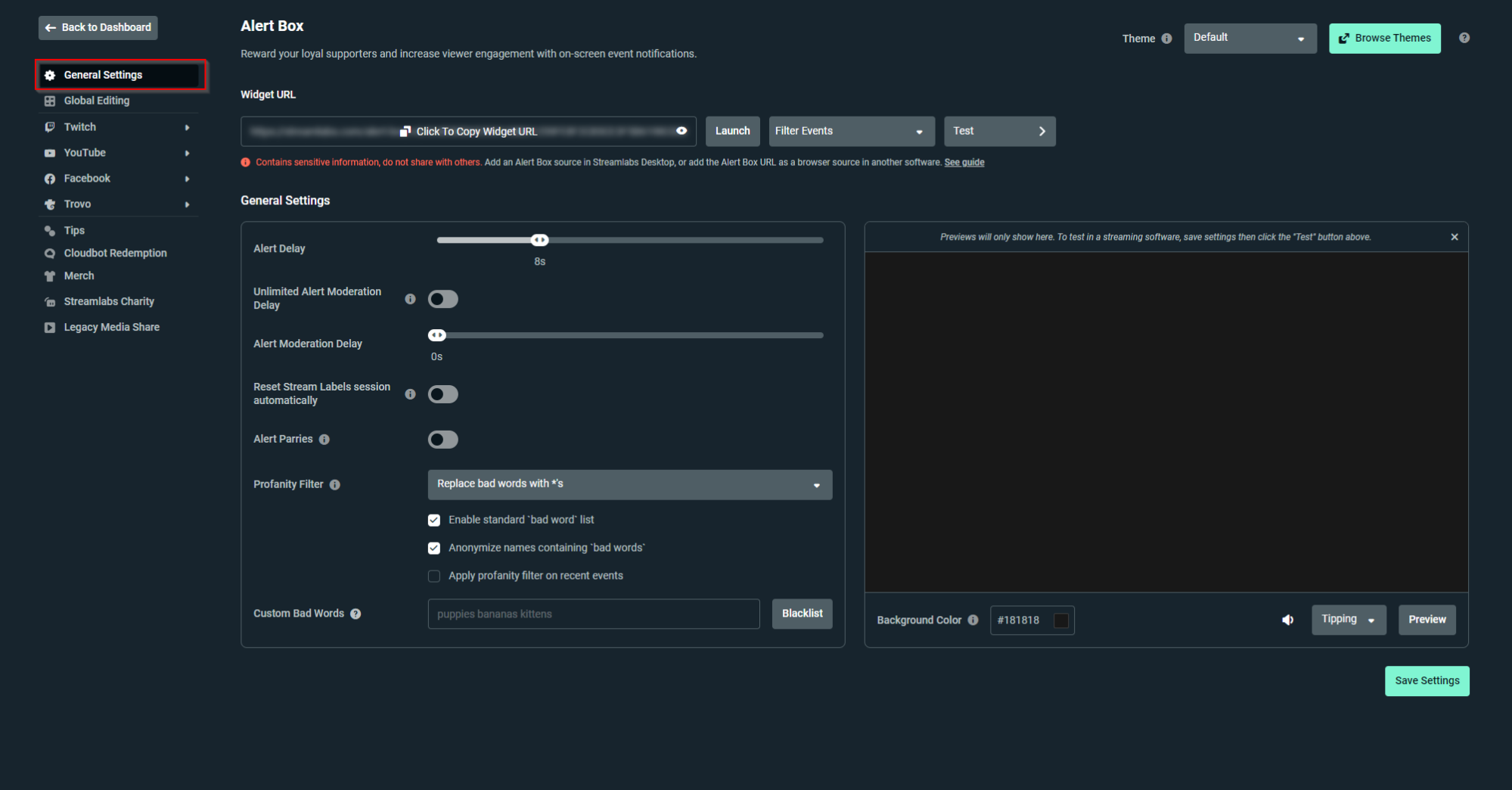Click the Alert Moderation Delay slider handle
The image size is (1512, 790).
pos(437,335)
